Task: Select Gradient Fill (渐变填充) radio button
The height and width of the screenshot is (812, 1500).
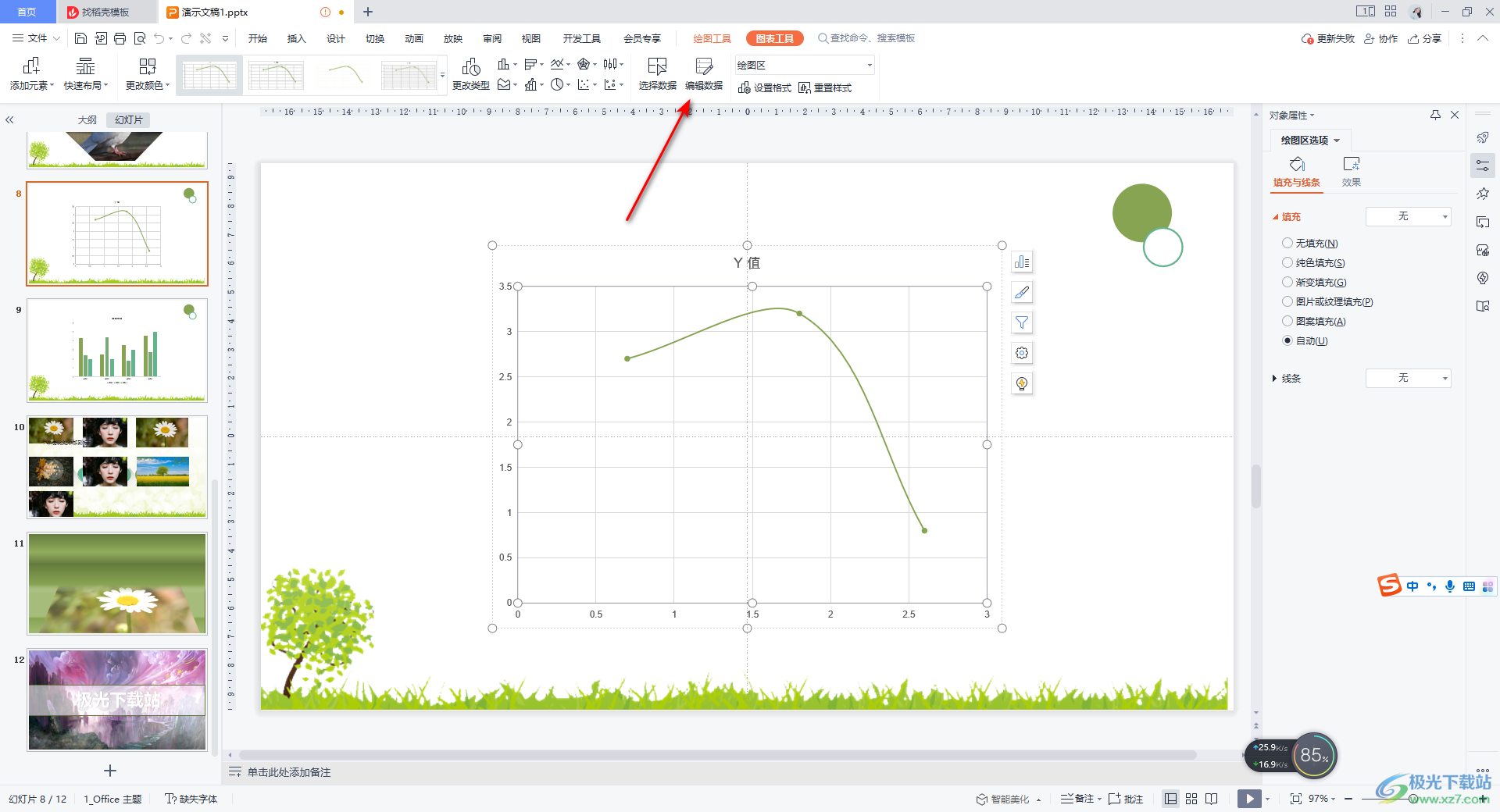Action: tap(1287, 283)
